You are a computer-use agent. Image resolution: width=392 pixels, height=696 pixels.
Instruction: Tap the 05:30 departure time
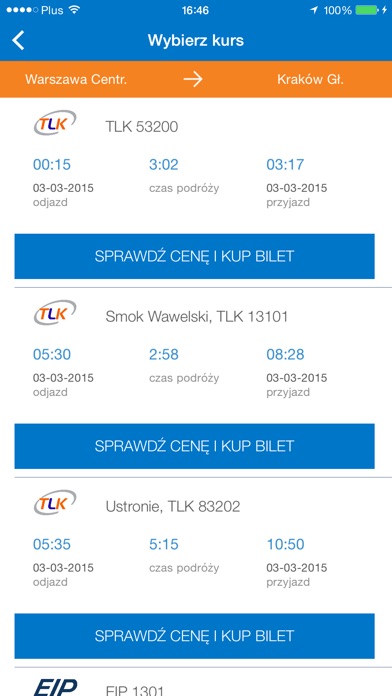(x=52, y=354)
